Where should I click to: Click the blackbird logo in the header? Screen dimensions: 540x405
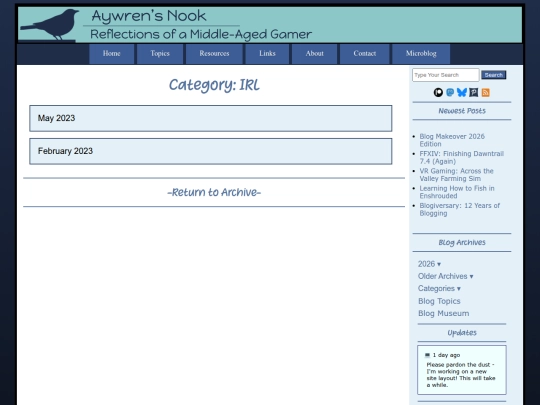[50, 24]
